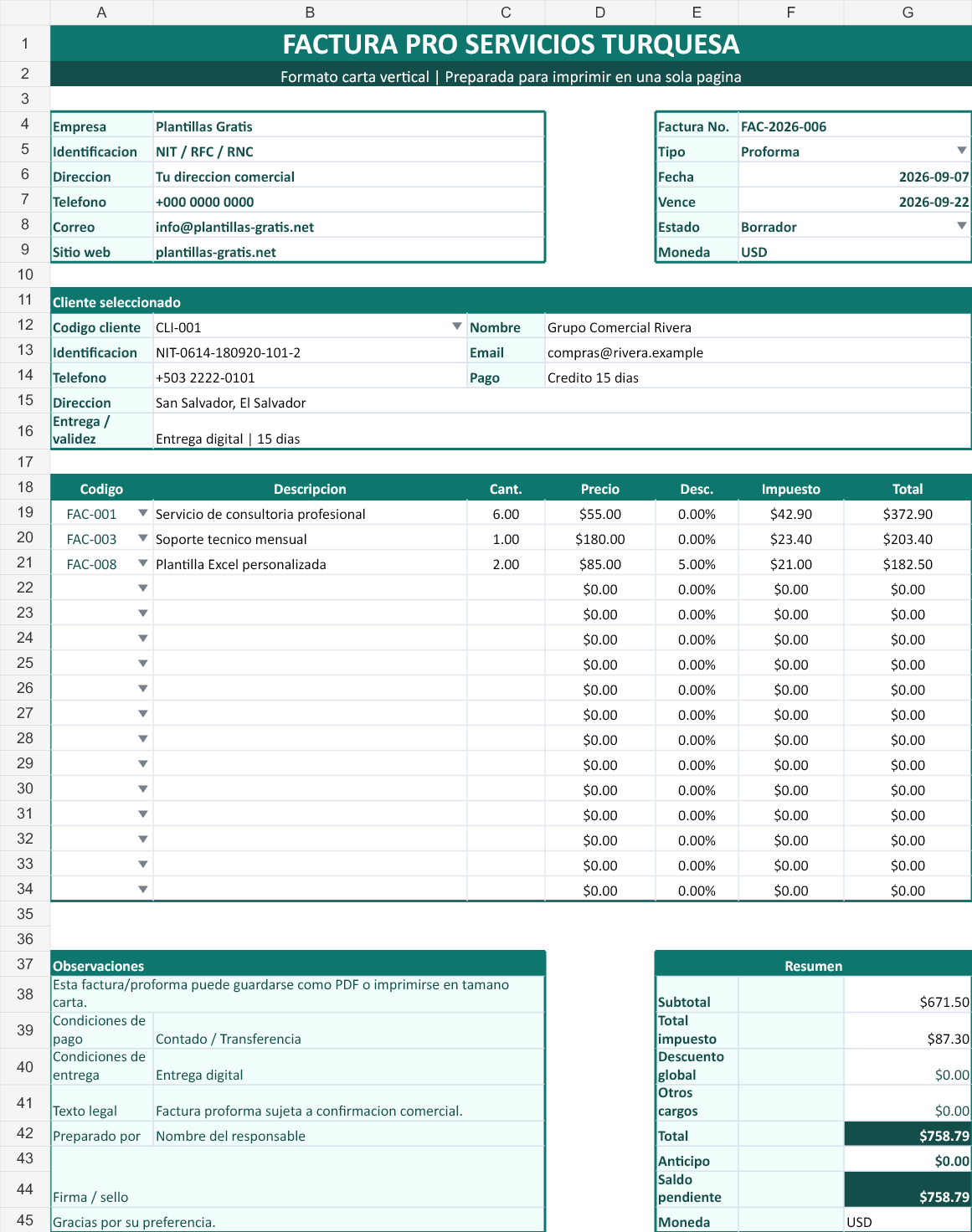The height and width of the screenshot is (1232, 972).
Task: Click the quantity 6.00 cell
Action: (506, 514)
